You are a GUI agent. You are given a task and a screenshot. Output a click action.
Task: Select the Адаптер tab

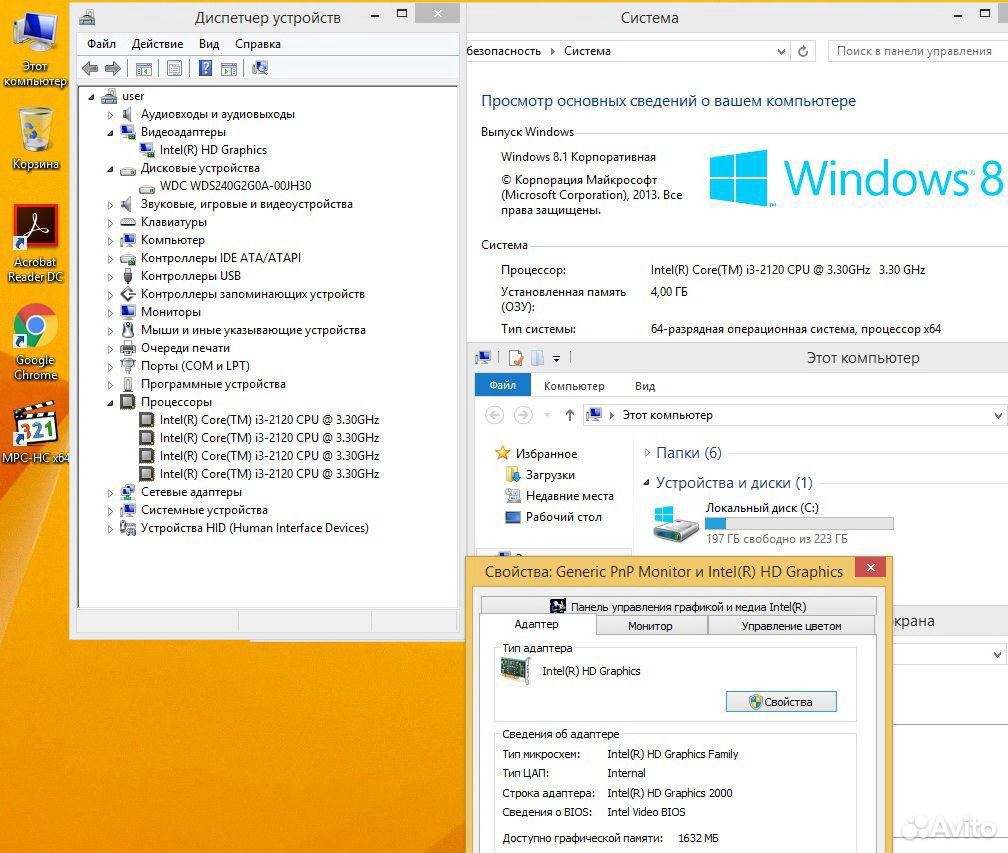click(x=537, y=624)
